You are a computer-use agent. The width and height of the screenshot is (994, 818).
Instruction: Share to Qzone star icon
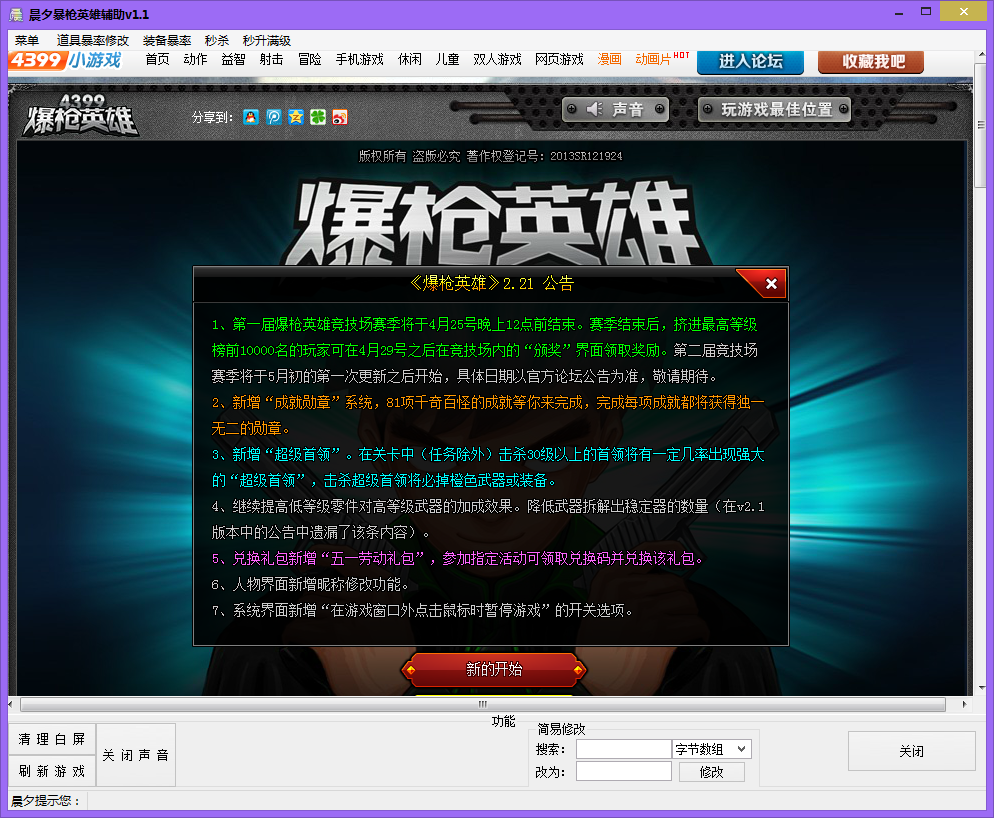click(296, 117)
